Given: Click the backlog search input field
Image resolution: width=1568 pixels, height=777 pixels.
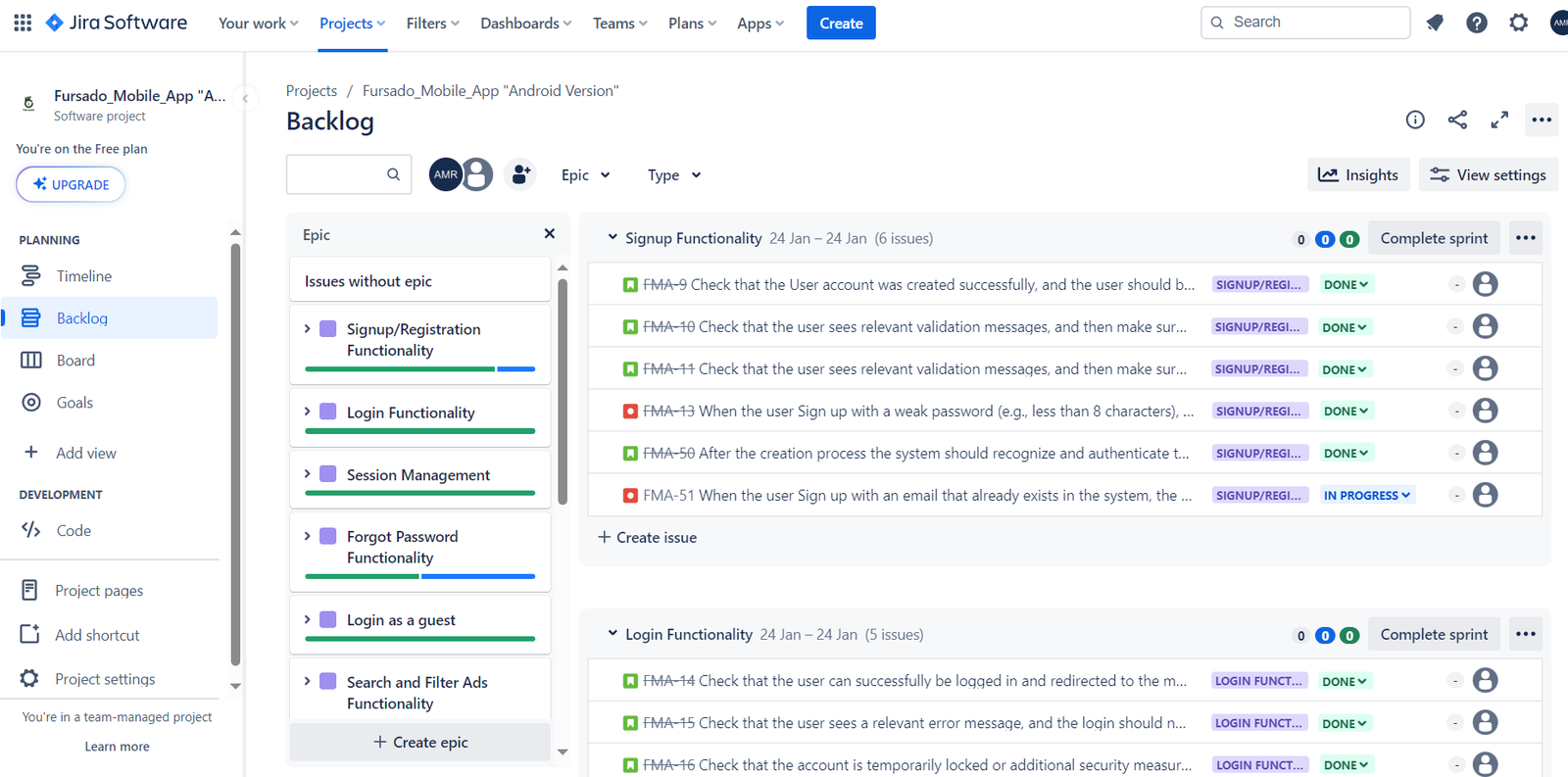Looking at the screenshot, I should (336, 174).
